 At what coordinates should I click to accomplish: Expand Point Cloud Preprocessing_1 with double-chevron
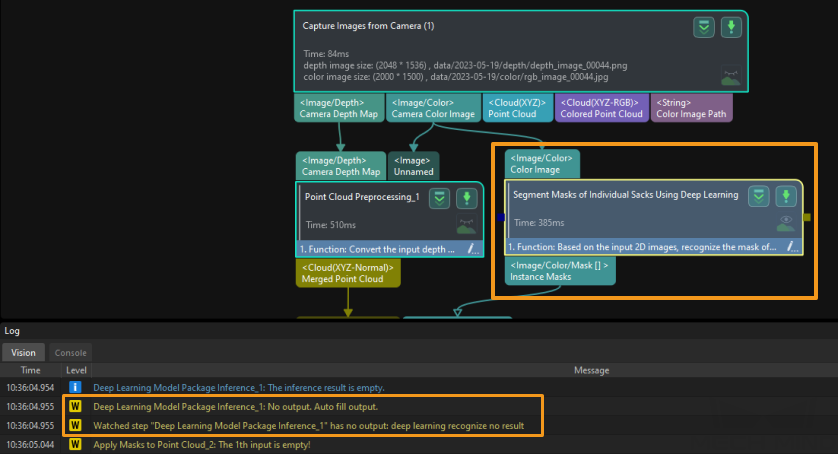coord(439,198)
